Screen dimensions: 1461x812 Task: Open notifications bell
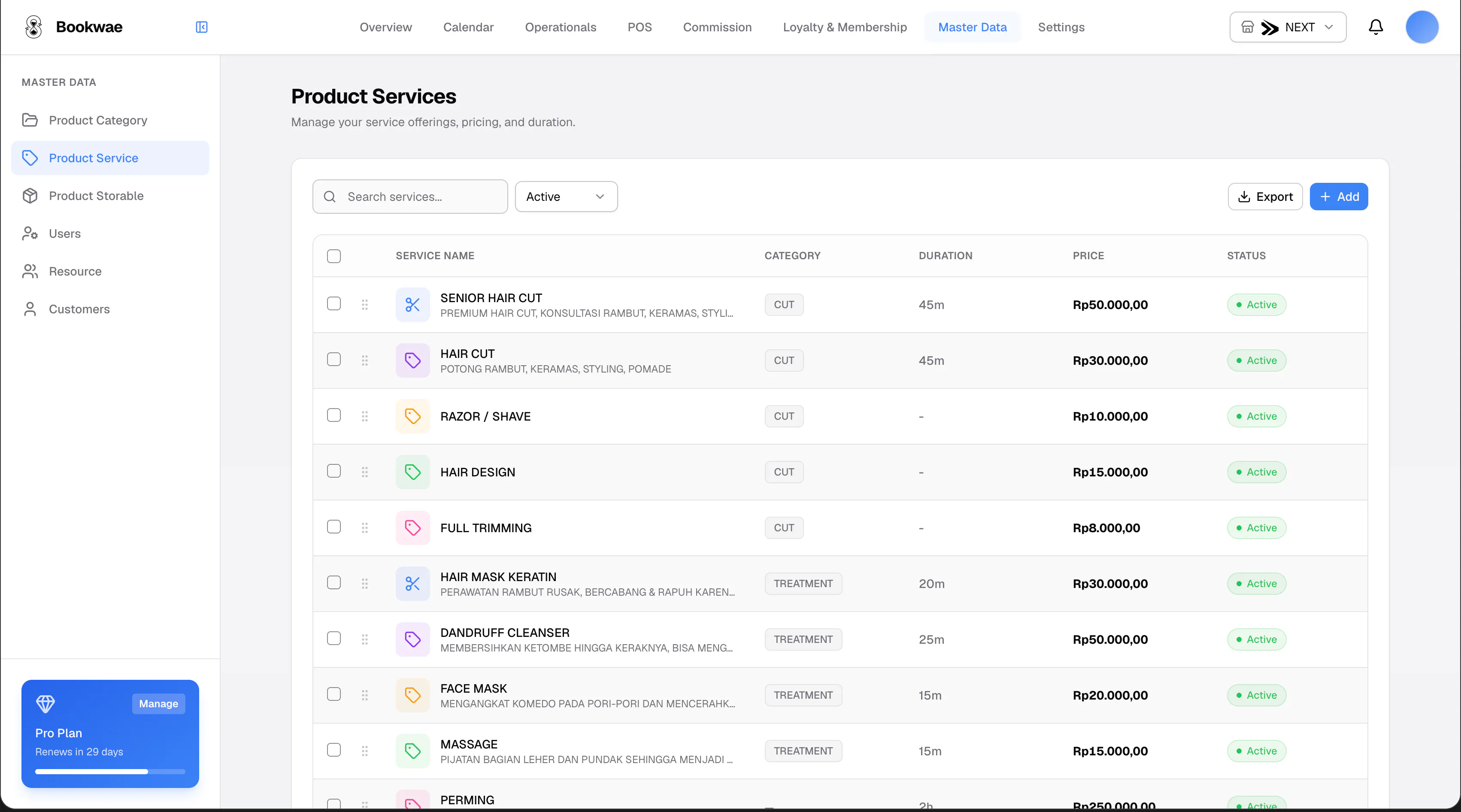(1375, 27)
